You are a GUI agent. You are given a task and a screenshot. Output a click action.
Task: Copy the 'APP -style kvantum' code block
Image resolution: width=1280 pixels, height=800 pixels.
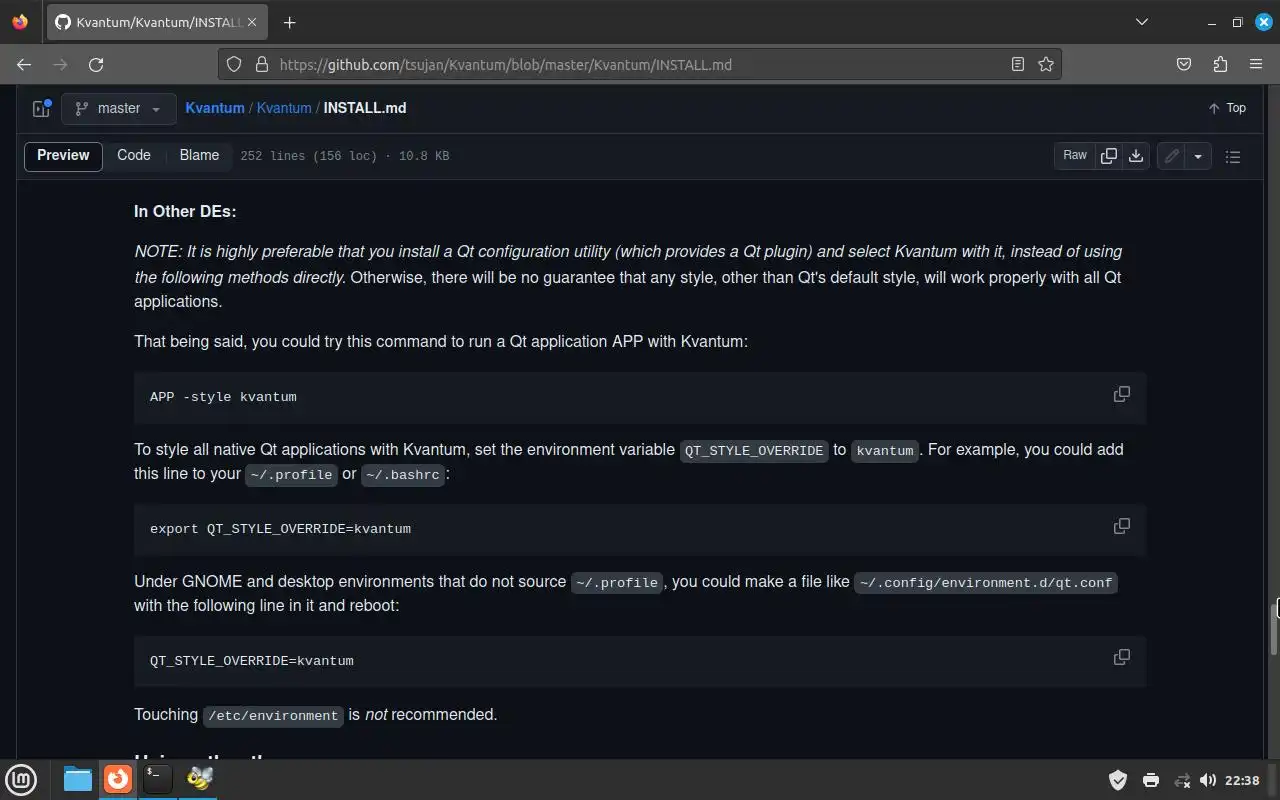pyautogui.click(x=1122, y=394)
